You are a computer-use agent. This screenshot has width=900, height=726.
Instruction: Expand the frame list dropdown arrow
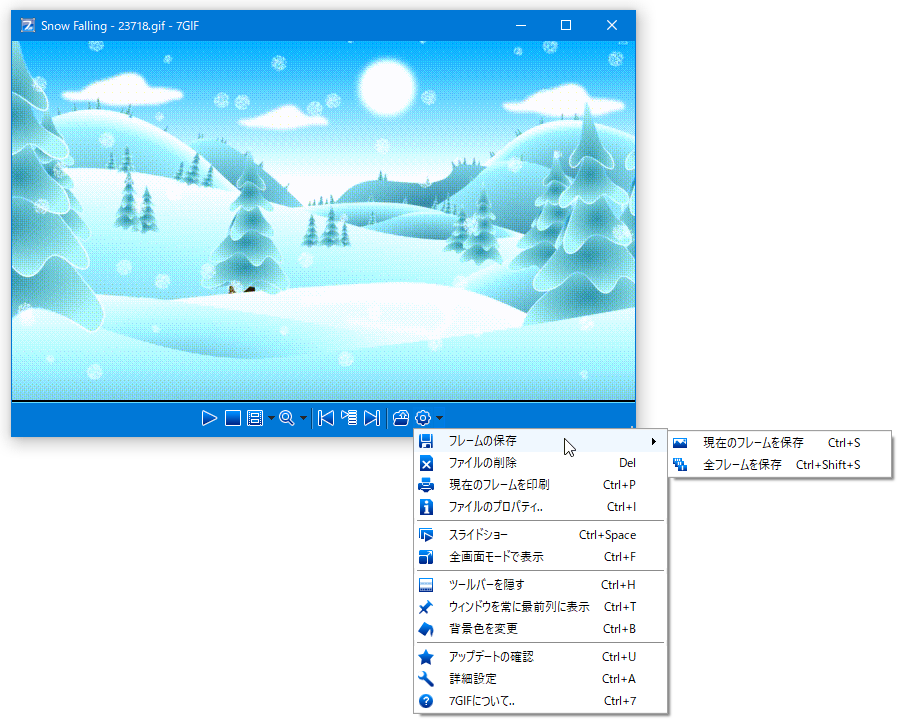pyautogui.click(x=271, y=418)
